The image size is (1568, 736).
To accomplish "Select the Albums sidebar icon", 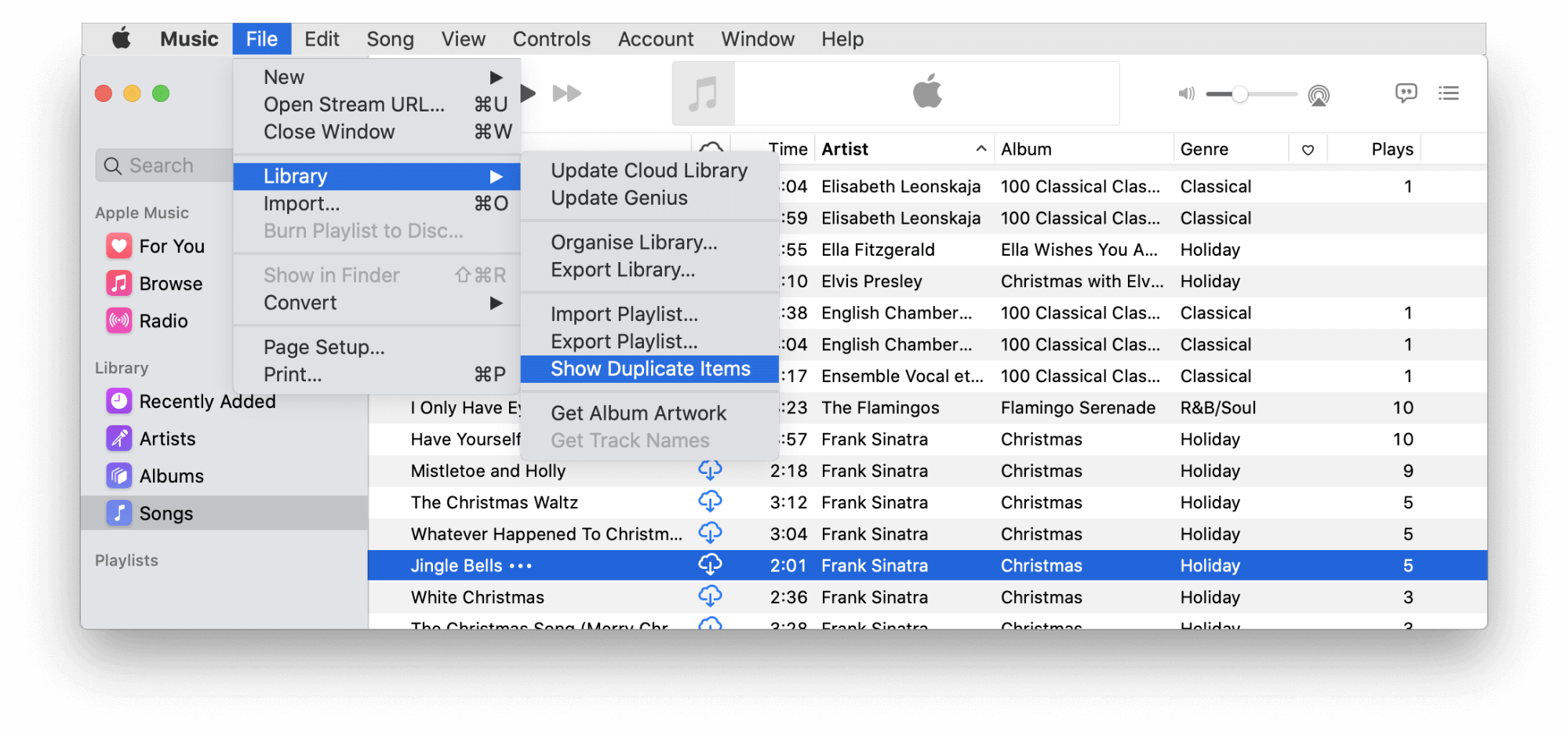I will [118, 475].
